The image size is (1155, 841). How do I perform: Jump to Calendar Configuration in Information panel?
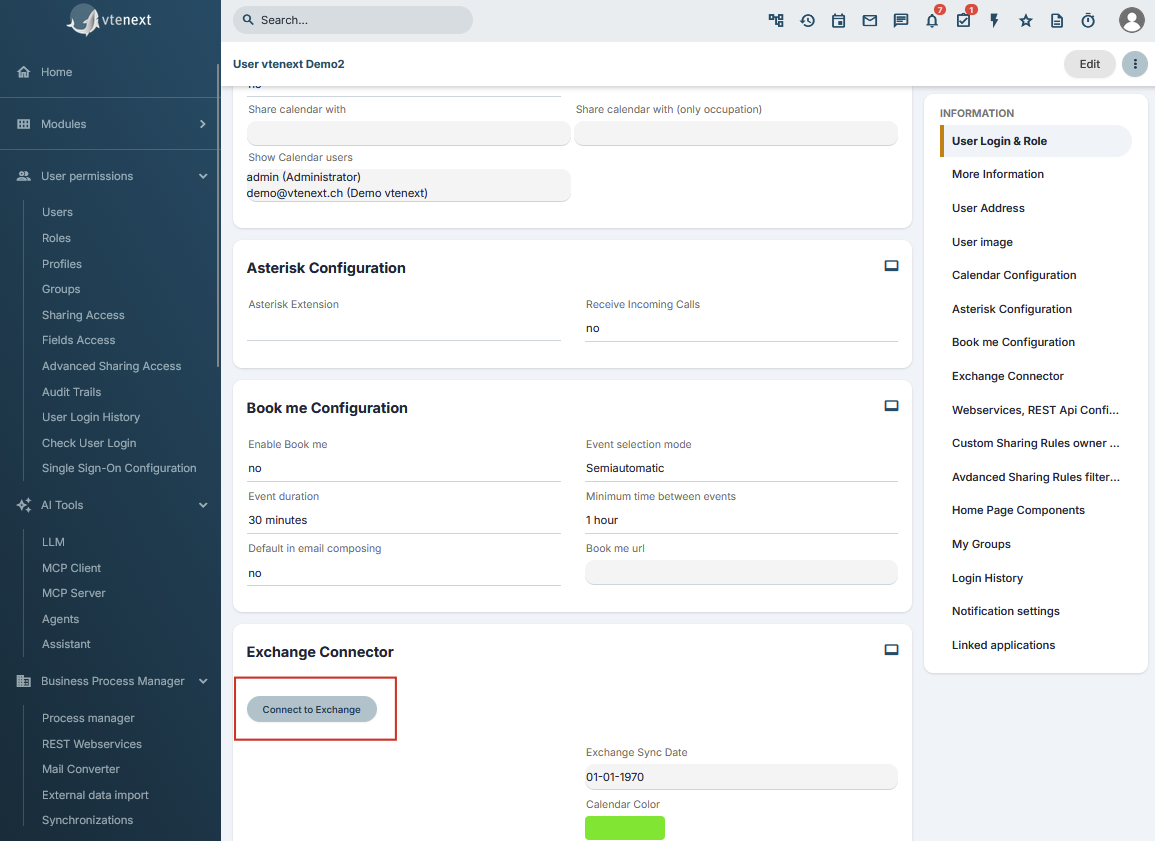pos(1014,275)
